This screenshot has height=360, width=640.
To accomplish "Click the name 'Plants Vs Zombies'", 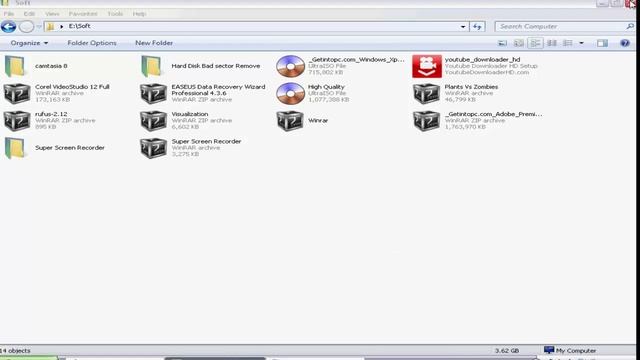I will [x=471, y=87].
